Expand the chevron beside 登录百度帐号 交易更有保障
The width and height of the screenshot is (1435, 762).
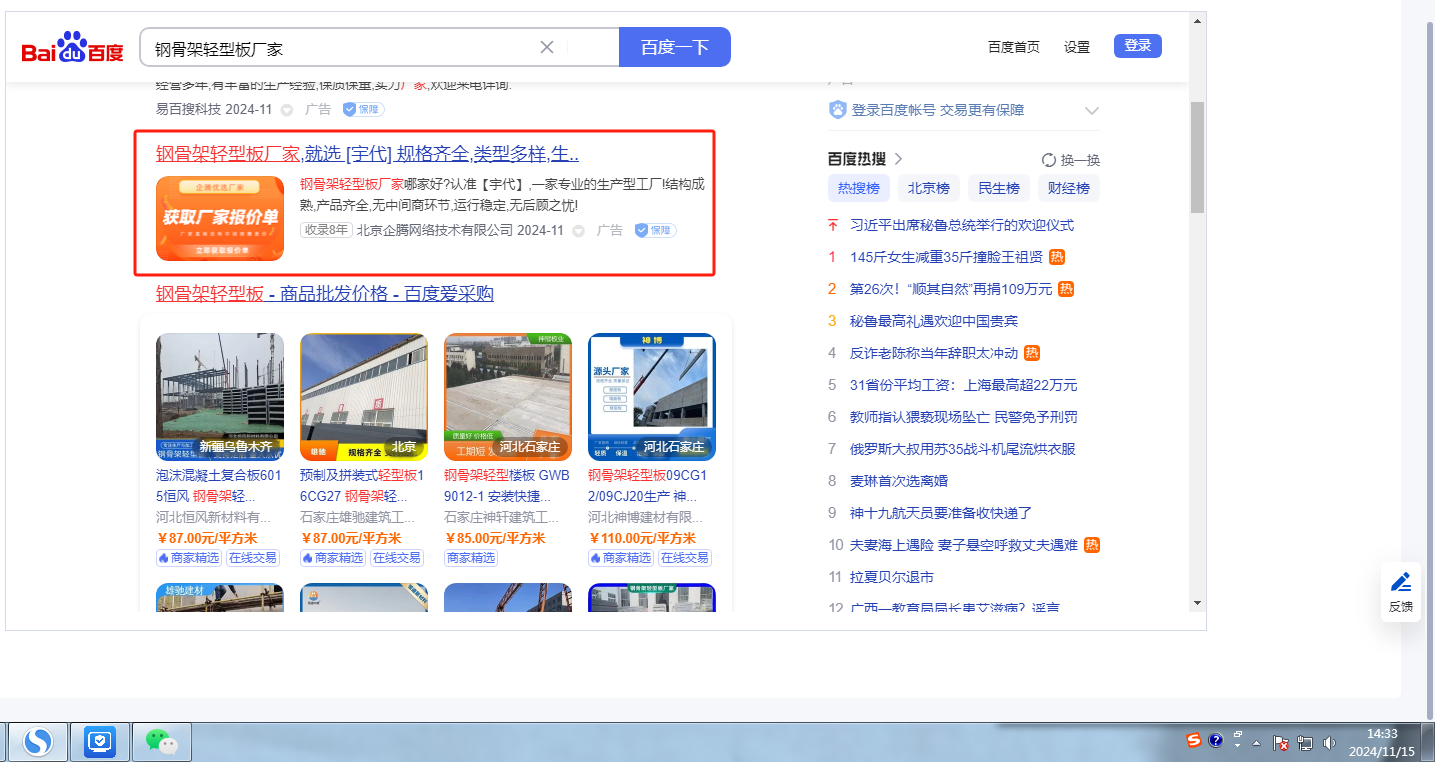1092,110
